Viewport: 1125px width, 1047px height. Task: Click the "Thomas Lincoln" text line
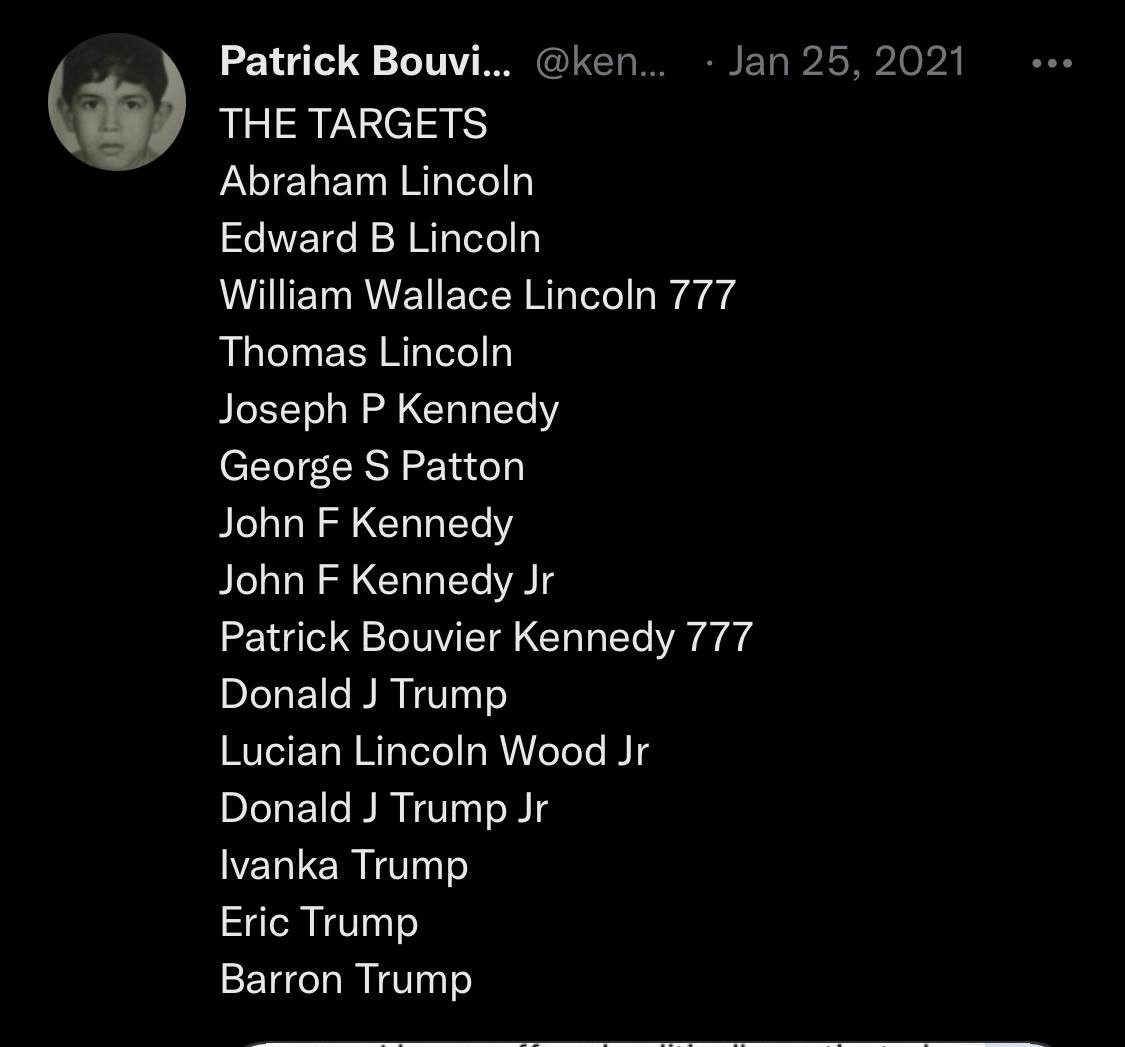point(366,352)
